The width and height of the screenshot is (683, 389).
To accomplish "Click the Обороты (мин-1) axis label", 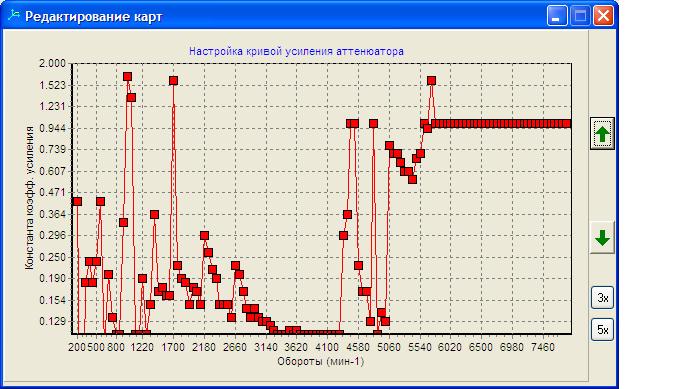I will [x=321, y=361].
